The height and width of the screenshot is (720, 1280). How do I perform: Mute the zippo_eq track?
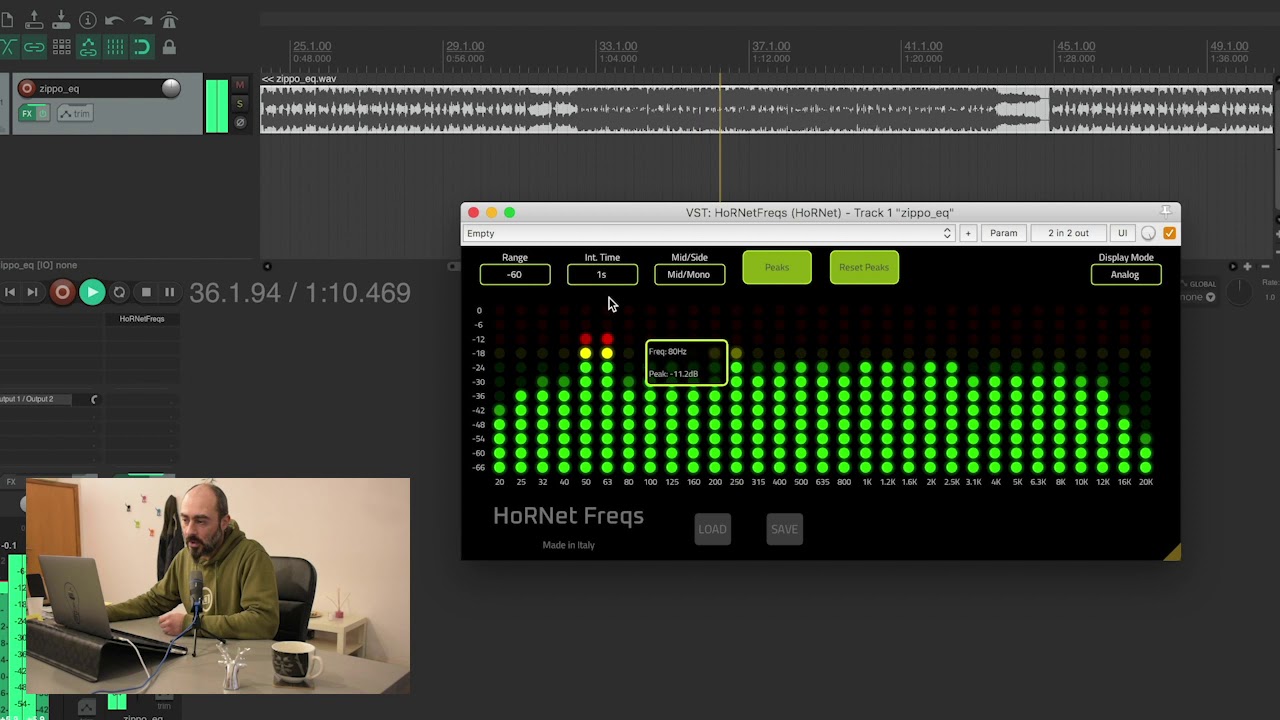[x=239, y=85]
